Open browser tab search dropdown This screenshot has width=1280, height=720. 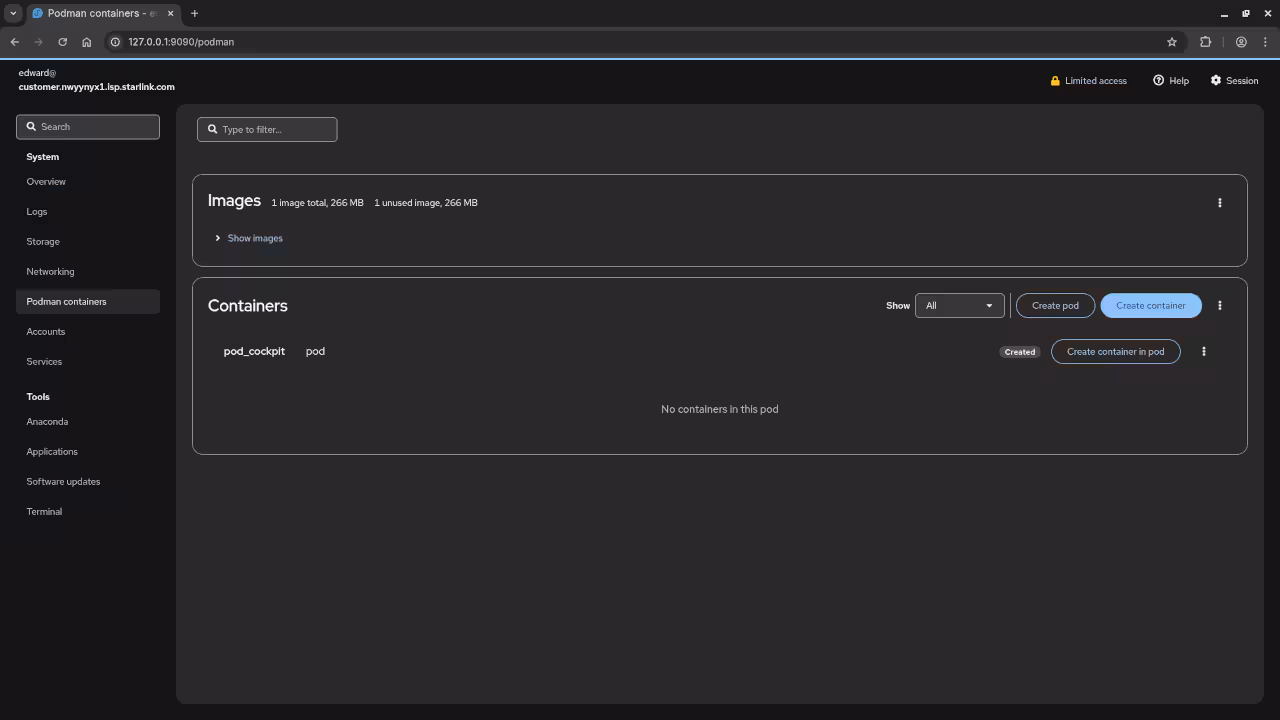[x=13, y=13]
